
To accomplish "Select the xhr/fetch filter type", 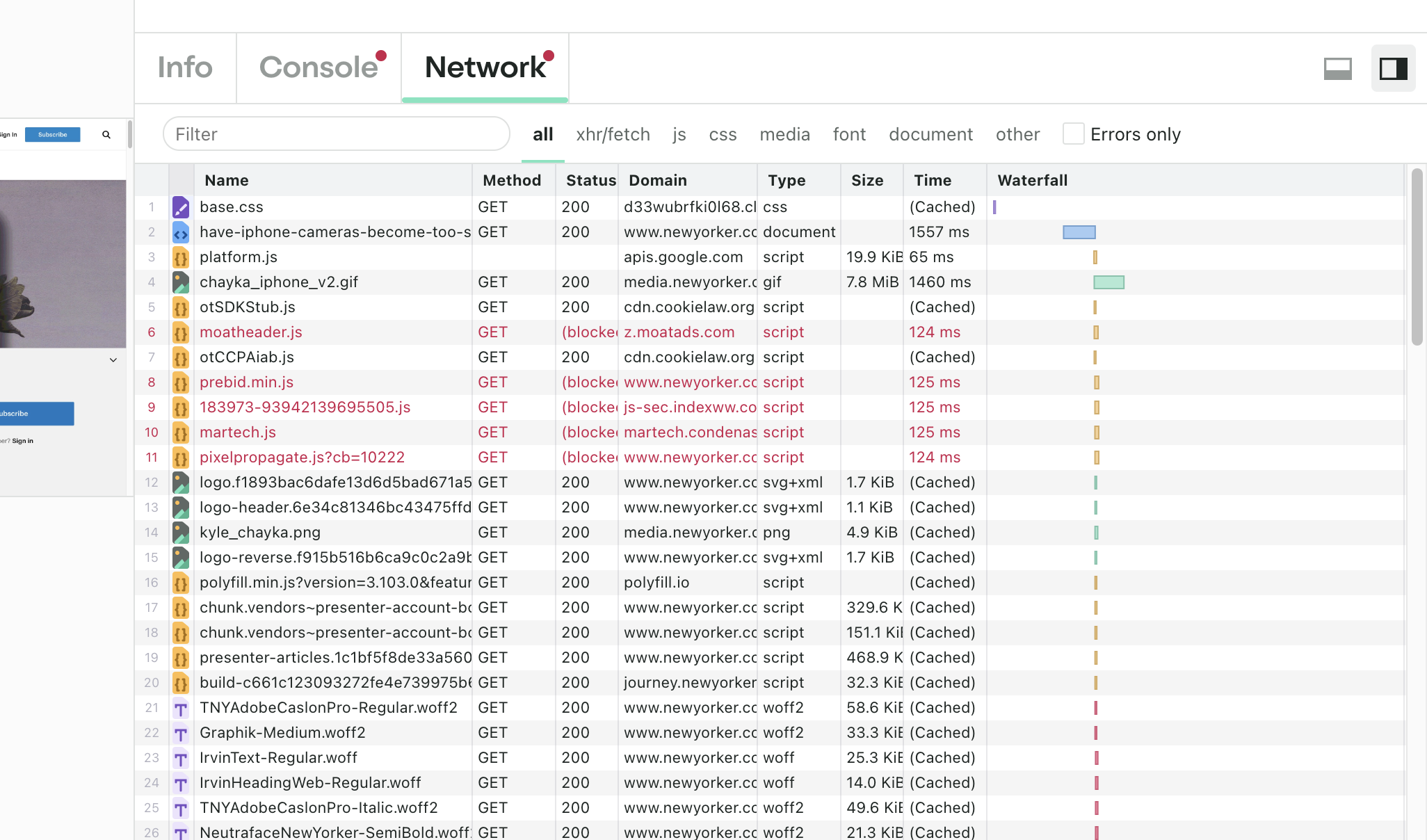I will pos(613,134).
